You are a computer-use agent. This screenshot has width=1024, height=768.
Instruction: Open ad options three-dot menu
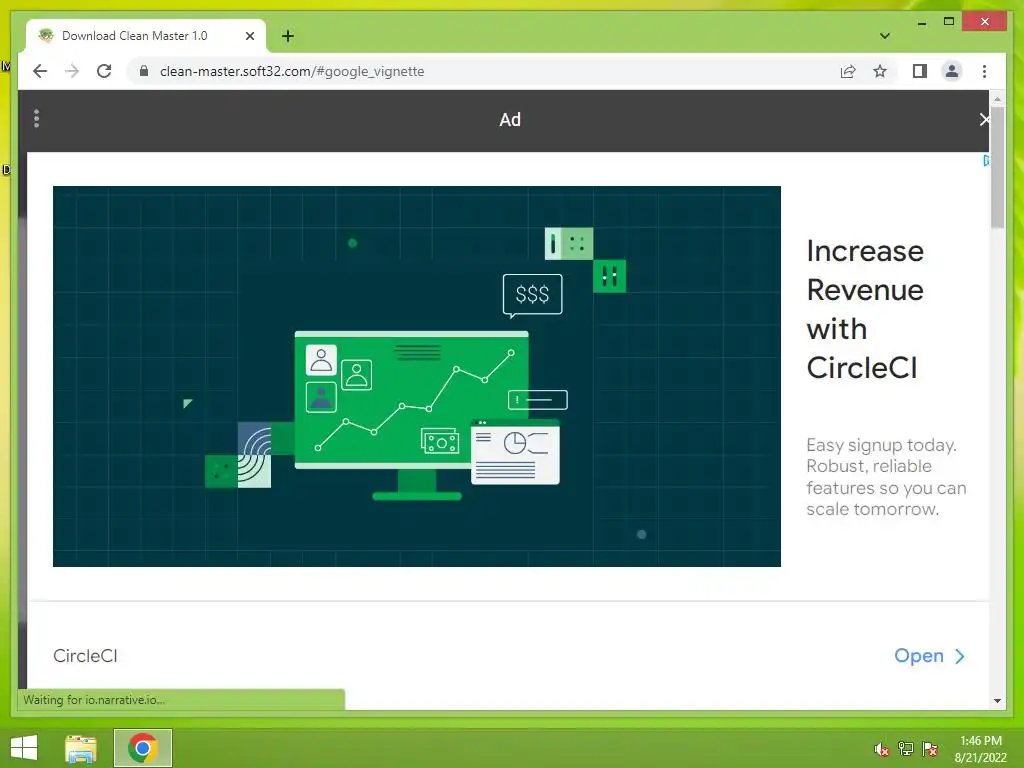coord(37,118)
